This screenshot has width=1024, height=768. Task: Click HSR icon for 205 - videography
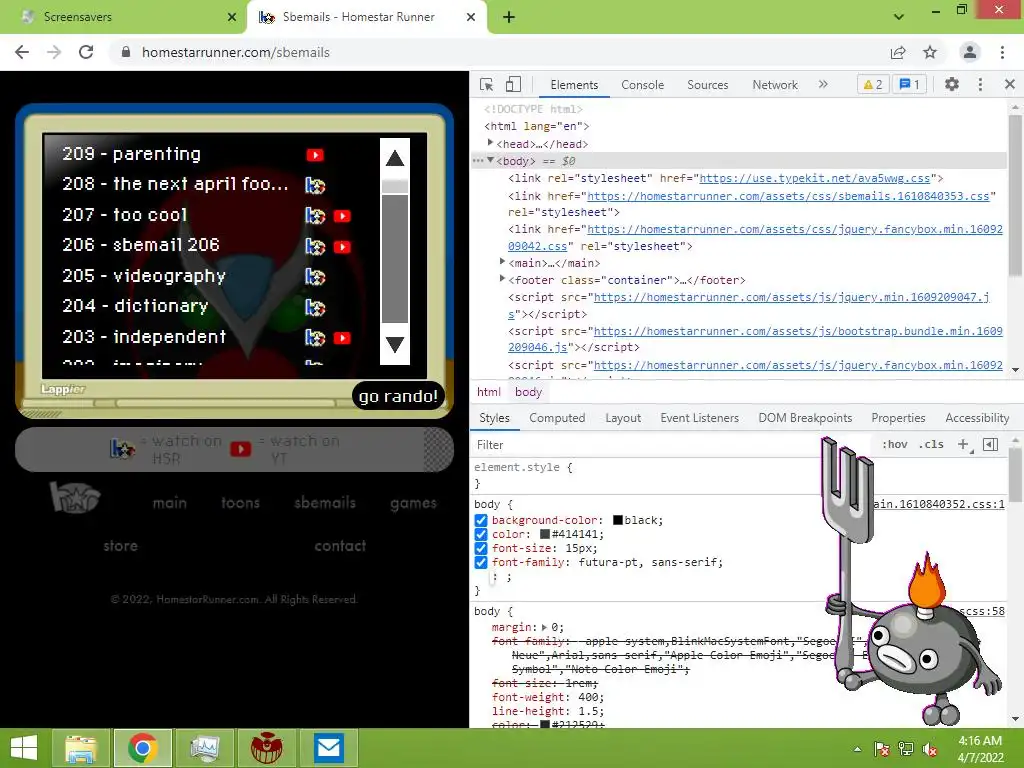click(x=315, y=277)
